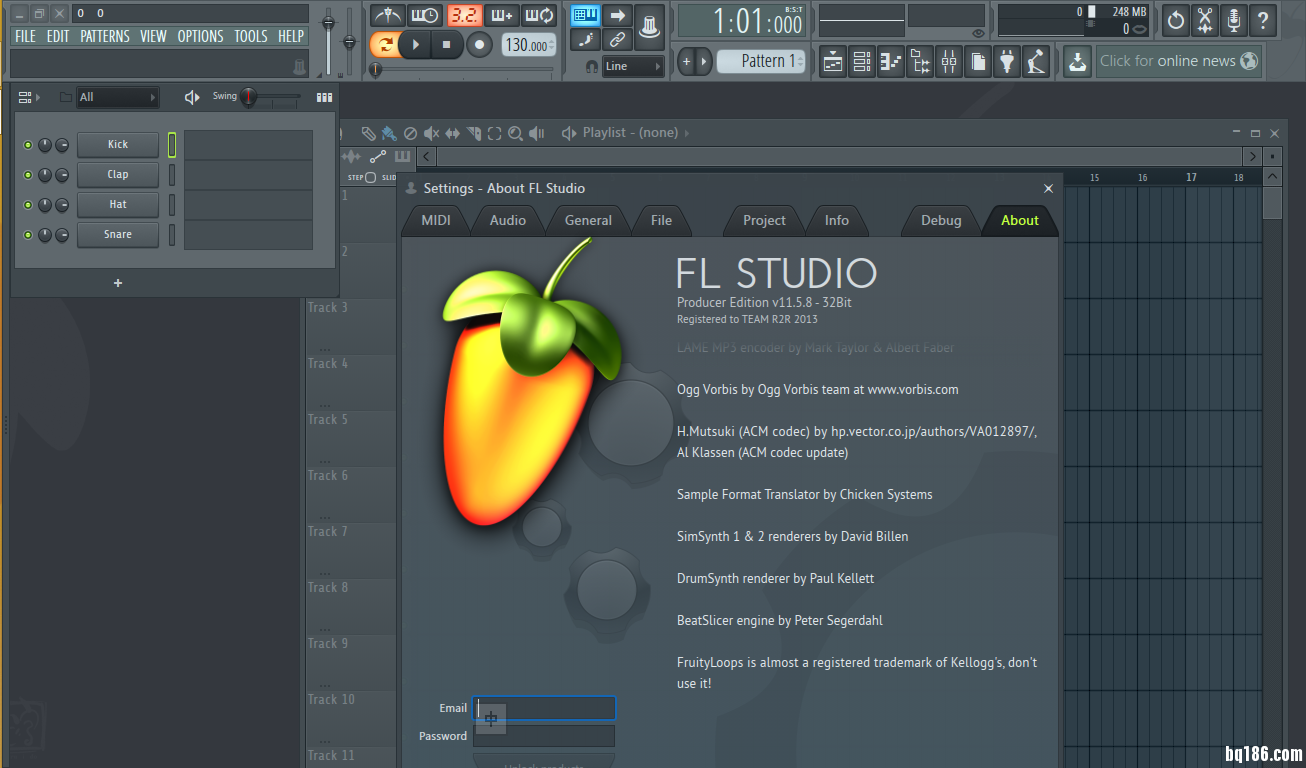The height and width of the screenshot is (768, 1306).
Task: Open the Channel rack view icon
Action: (862, 62)
